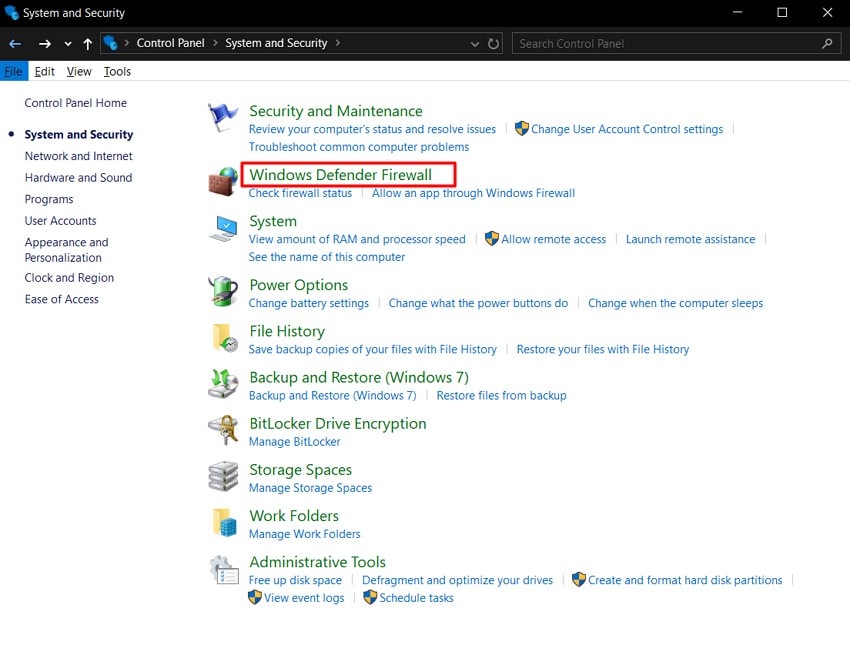Click Control Panel in the breadcrumb
The height and width of the screenshot is (655, 850).
[x=170, y=43]
